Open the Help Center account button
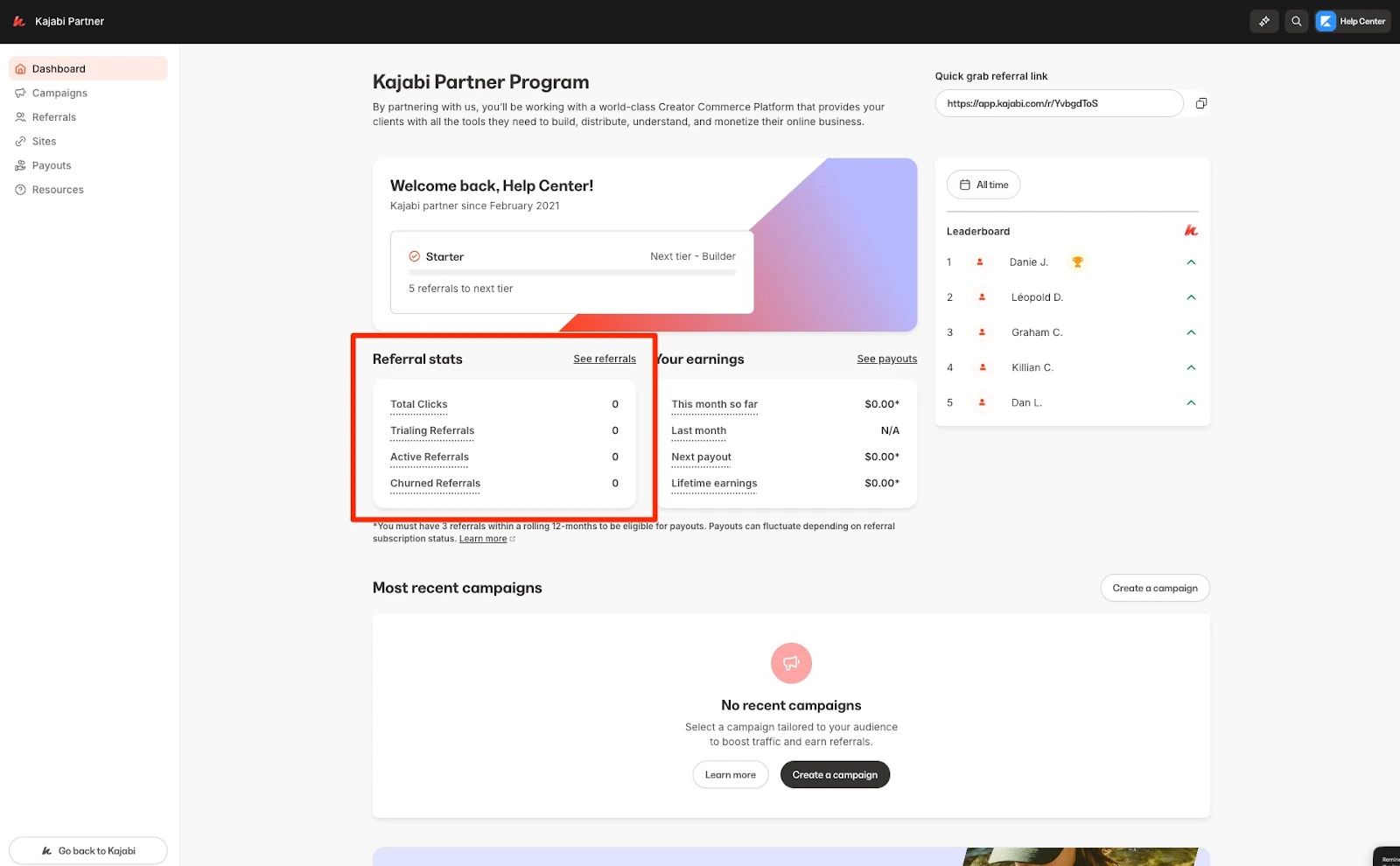Viewport: 1400px width, 866px height. click(x=1353, y=21)
